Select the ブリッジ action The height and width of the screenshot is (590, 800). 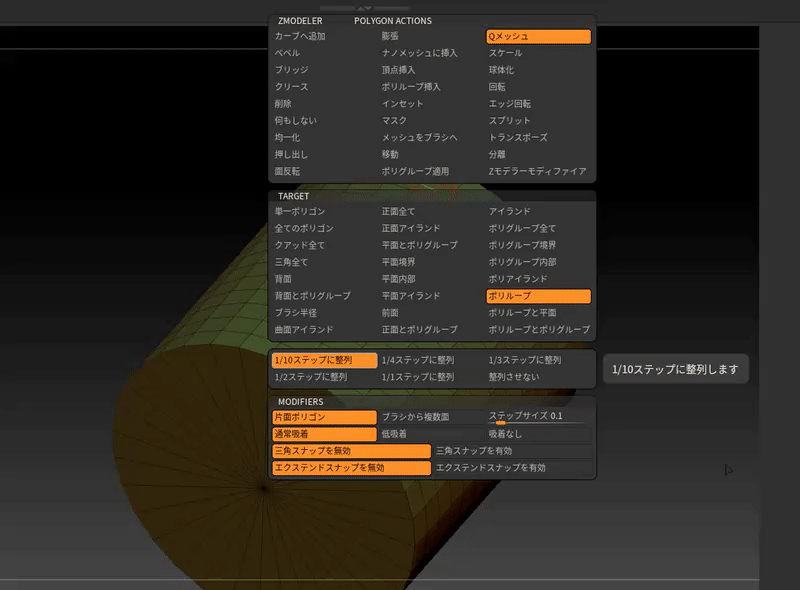click(x=291, y=70)
